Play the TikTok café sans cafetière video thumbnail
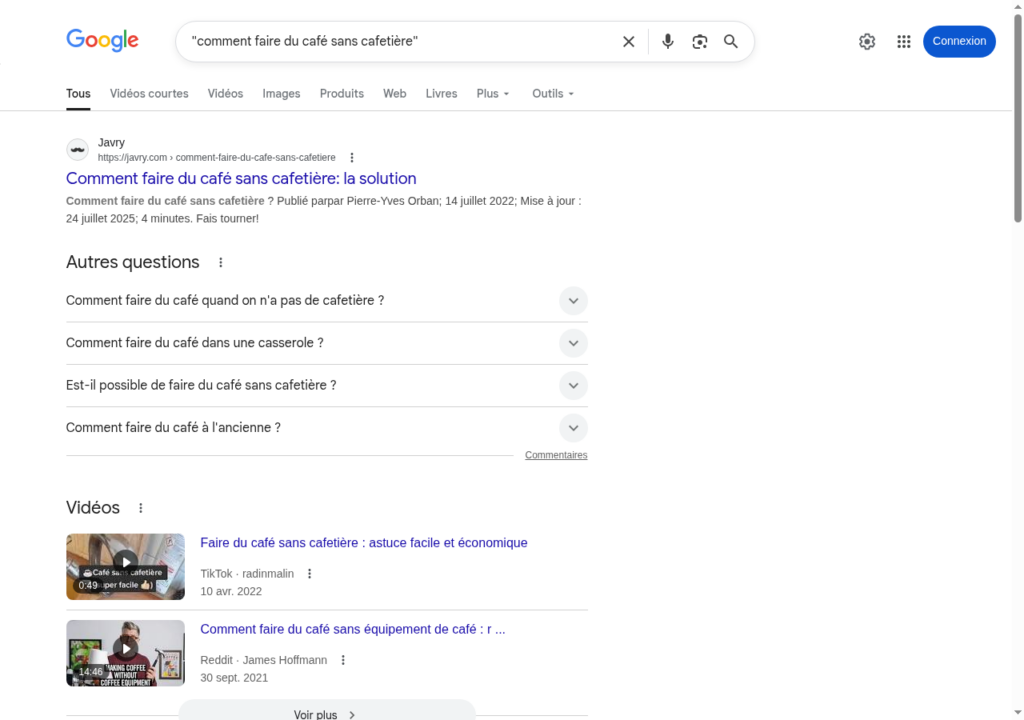This screenshot has width=1024, height=720. coord(125,566)
